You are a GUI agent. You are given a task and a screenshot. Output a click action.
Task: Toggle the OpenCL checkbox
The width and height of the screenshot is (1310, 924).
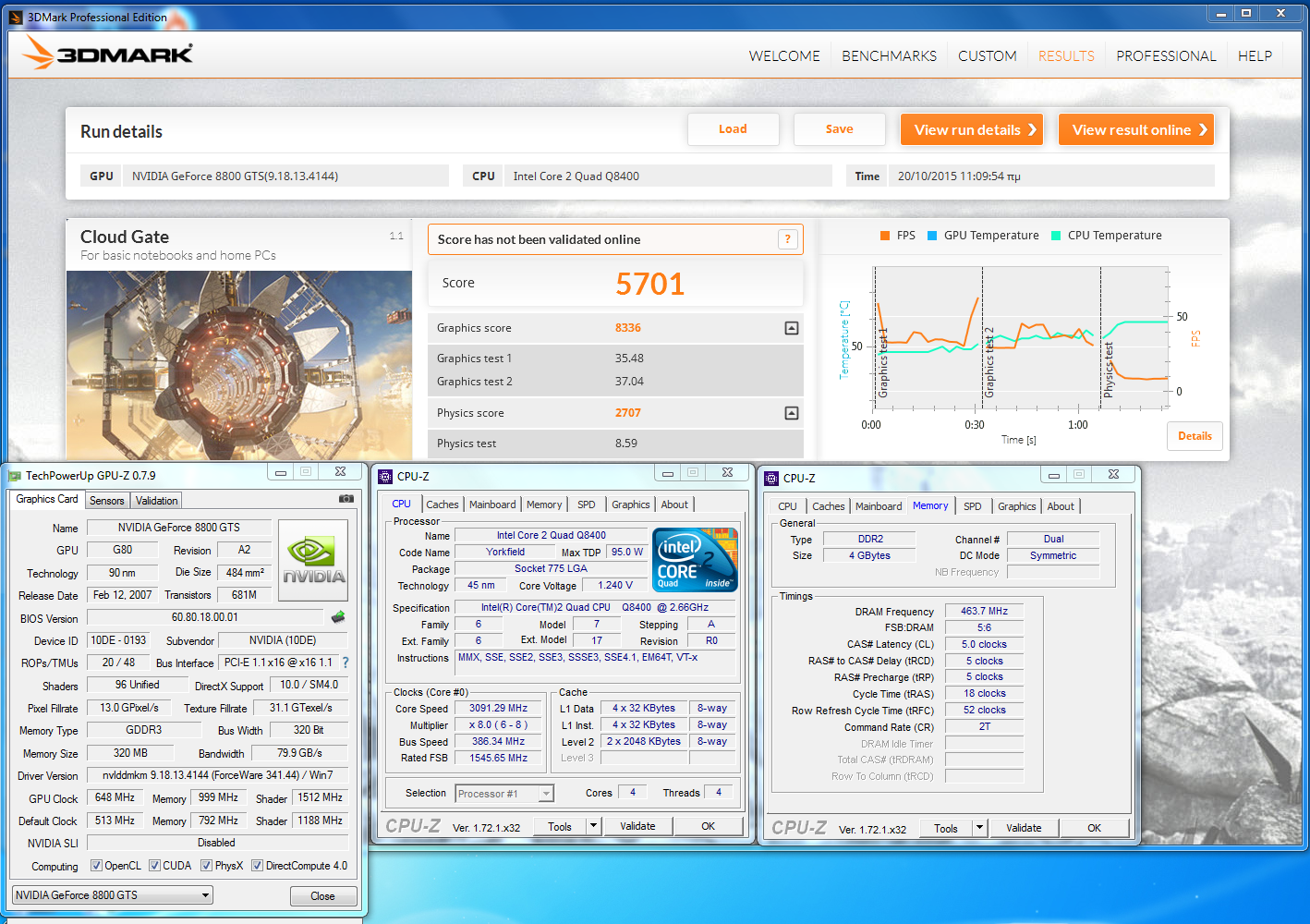pos(96,866)
